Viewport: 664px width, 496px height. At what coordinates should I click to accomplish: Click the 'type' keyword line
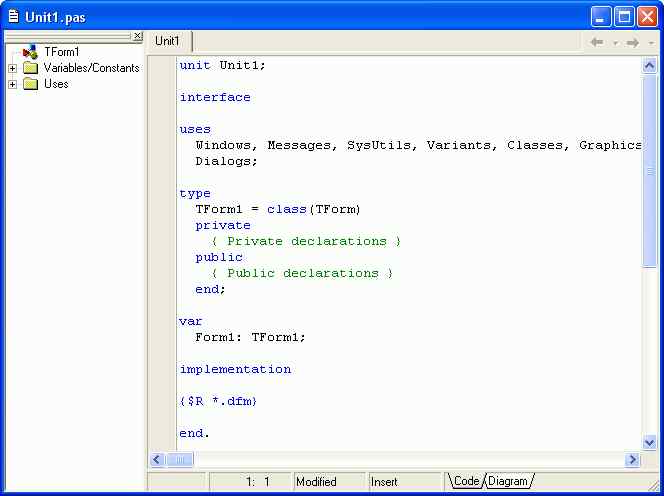pyautogui.click(x=195, y=194)
